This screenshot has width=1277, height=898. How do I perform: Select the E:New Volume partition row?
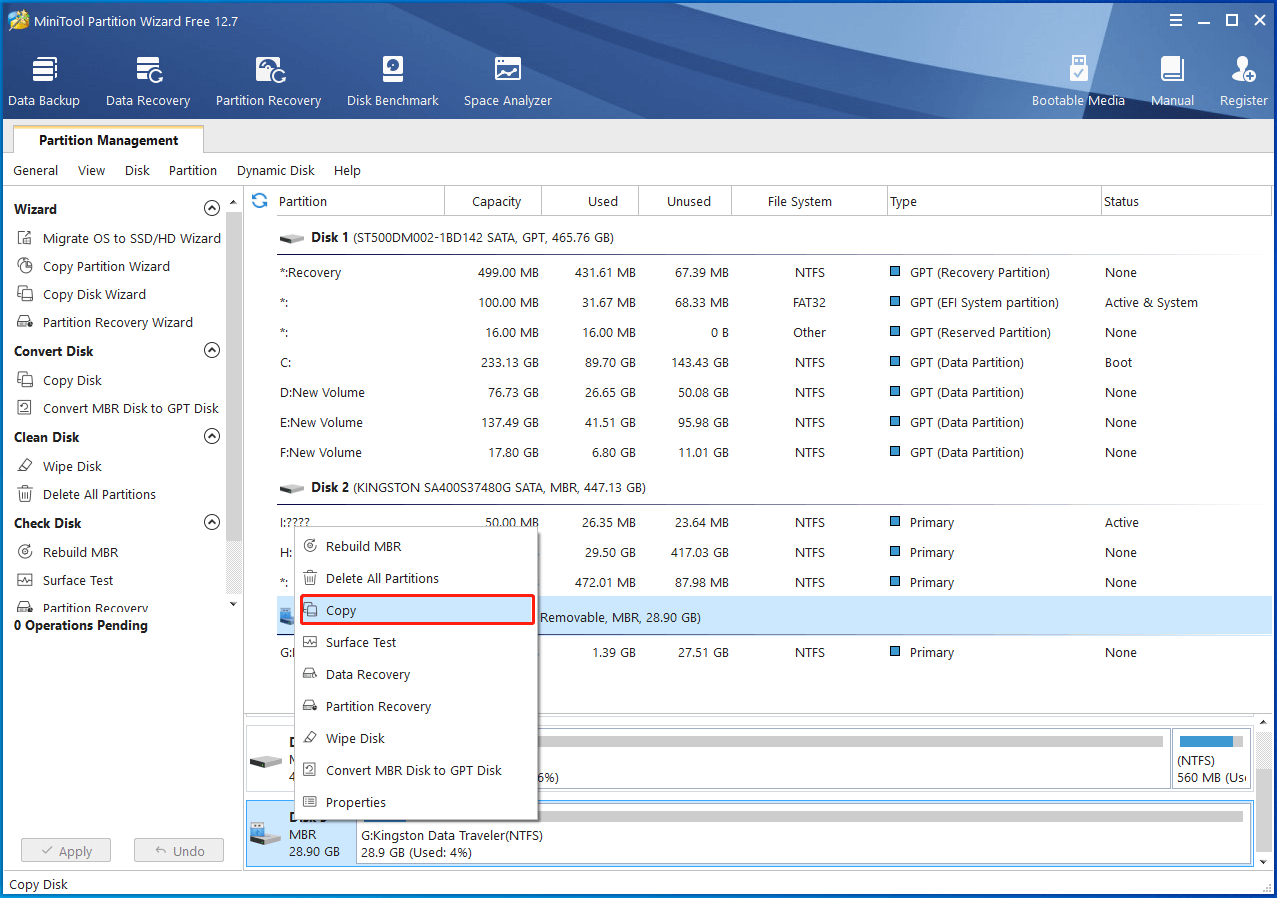[773, 422]
